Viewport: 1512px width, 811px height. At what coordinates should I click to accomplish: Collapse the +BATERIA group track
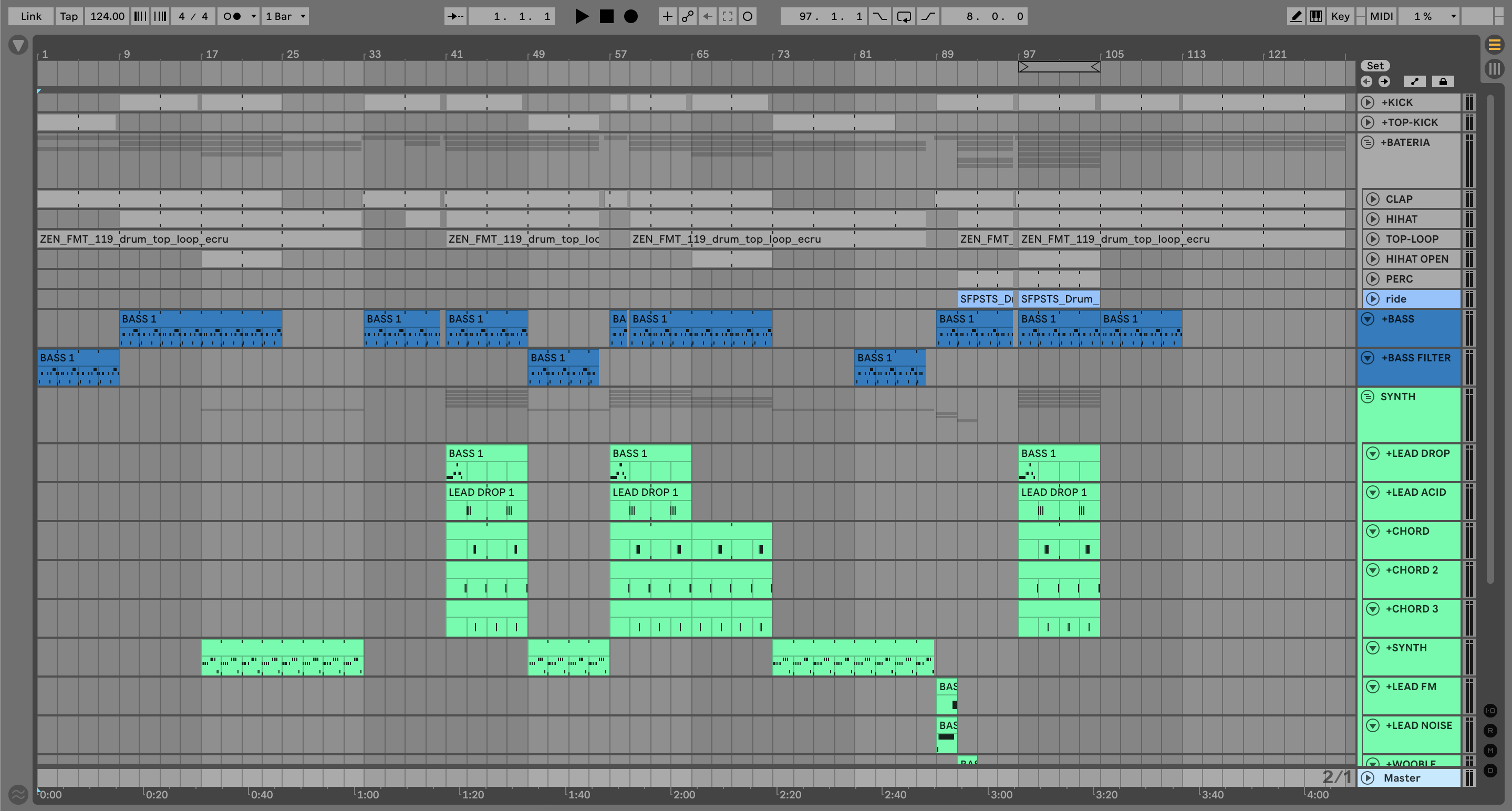point(1368,142)
